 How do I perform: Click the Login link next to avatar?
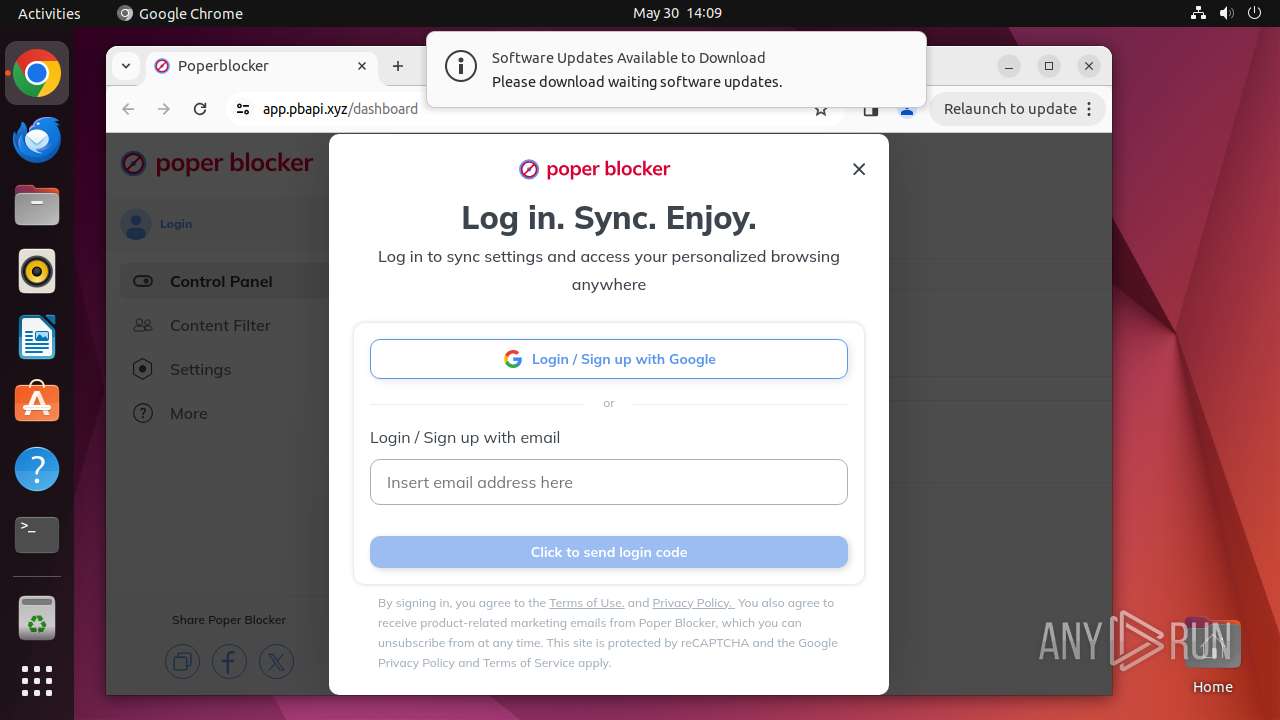[176, 224]
